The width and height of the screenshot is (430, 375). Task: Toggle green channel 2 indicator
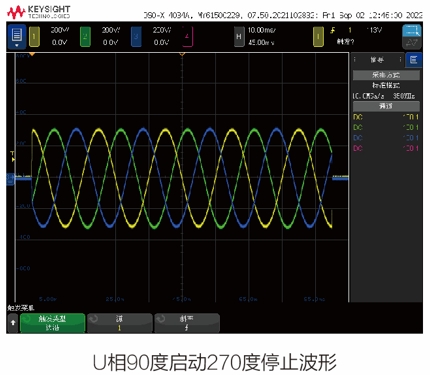pos(85,36)
